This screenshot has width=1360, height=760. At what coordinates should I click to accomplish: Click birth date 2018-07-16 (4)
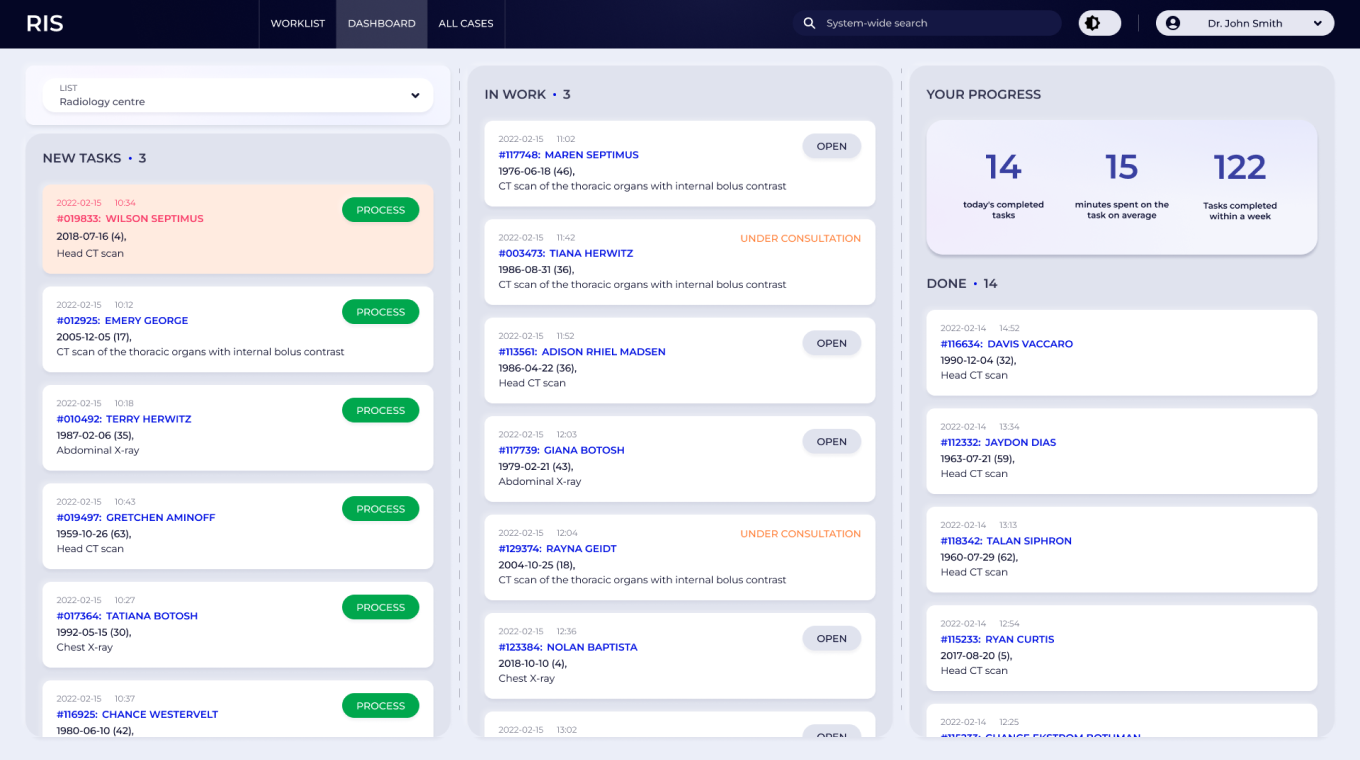(91, 236)
